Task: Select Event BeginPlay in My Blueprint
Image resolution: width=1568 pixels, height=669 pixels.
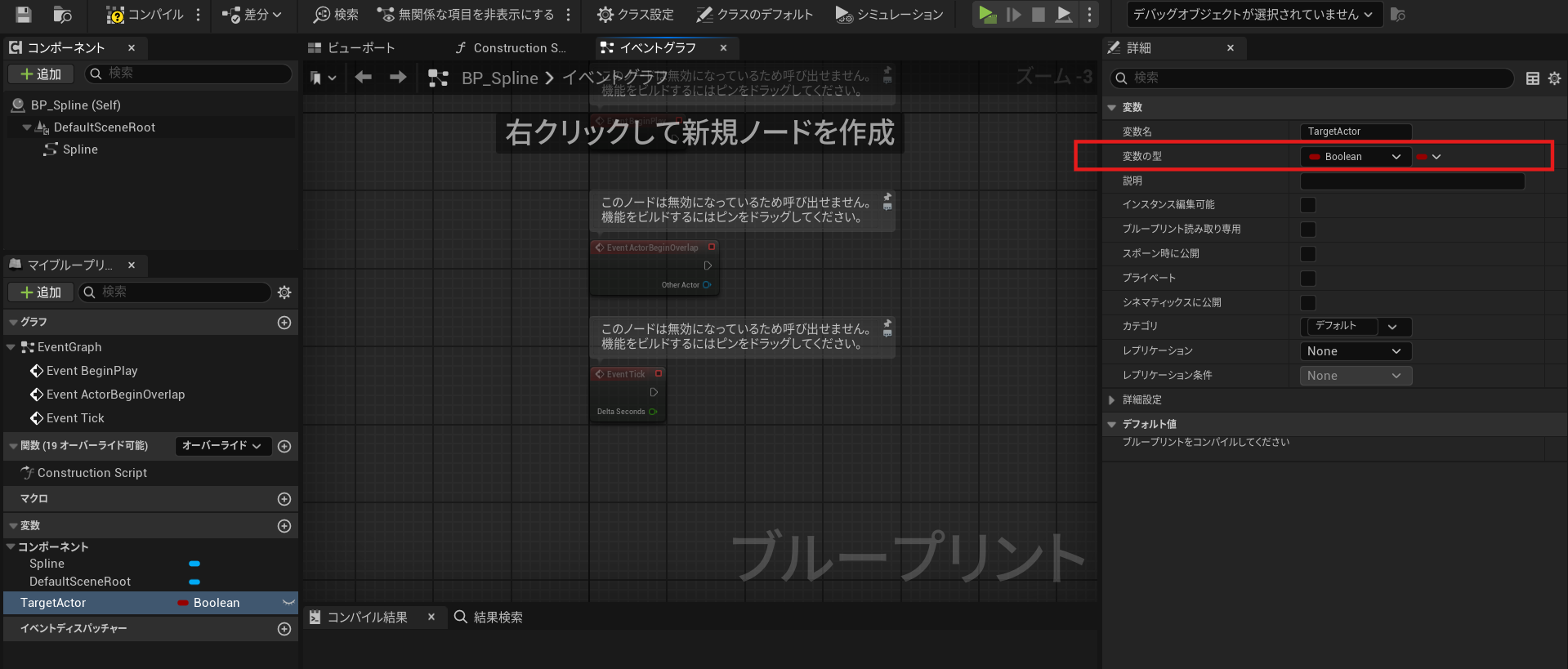Action: [92, 371]
